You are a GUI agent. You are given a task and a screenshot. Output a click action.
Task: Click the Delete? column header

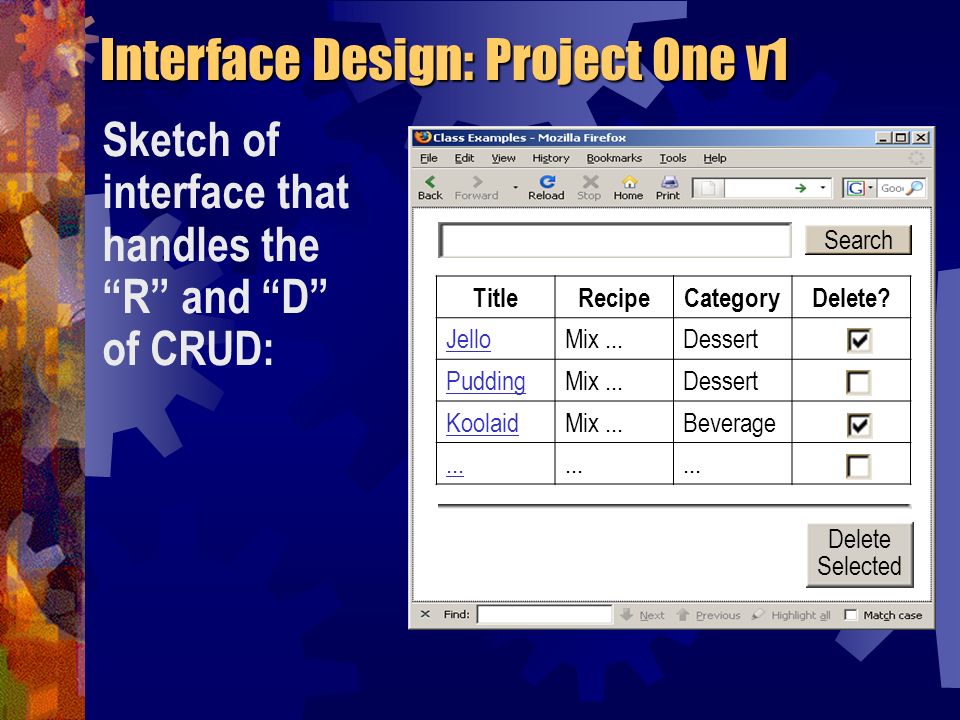(851, 298)
